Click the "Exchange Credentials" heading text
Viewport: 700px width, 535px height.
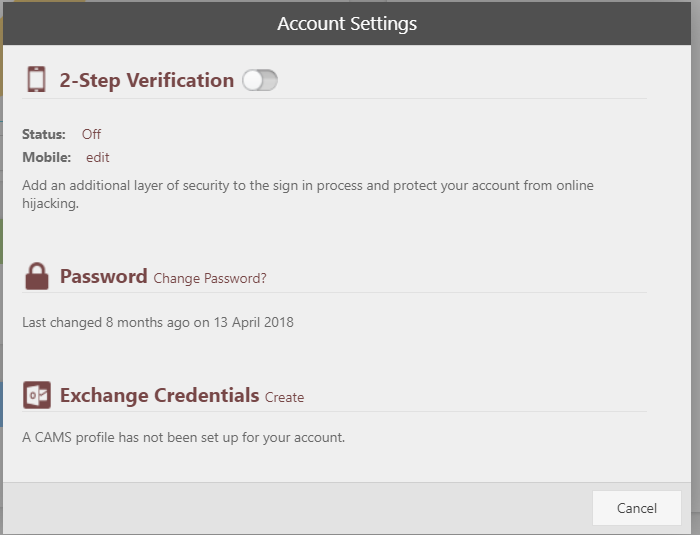tap(159, 395)
